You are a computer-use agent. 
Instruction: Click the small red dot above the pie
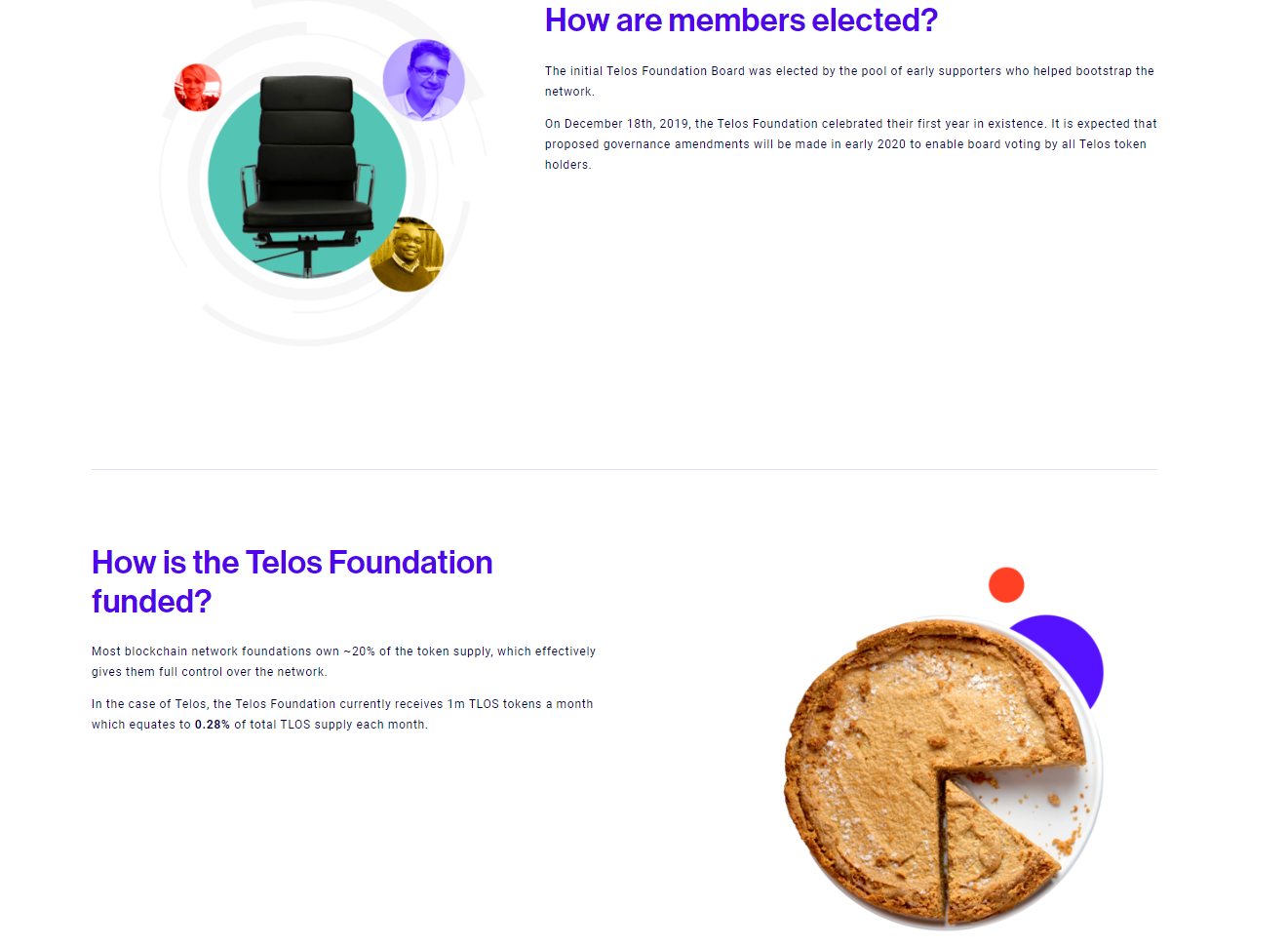pyautogui.click(x=1006, y=585)
